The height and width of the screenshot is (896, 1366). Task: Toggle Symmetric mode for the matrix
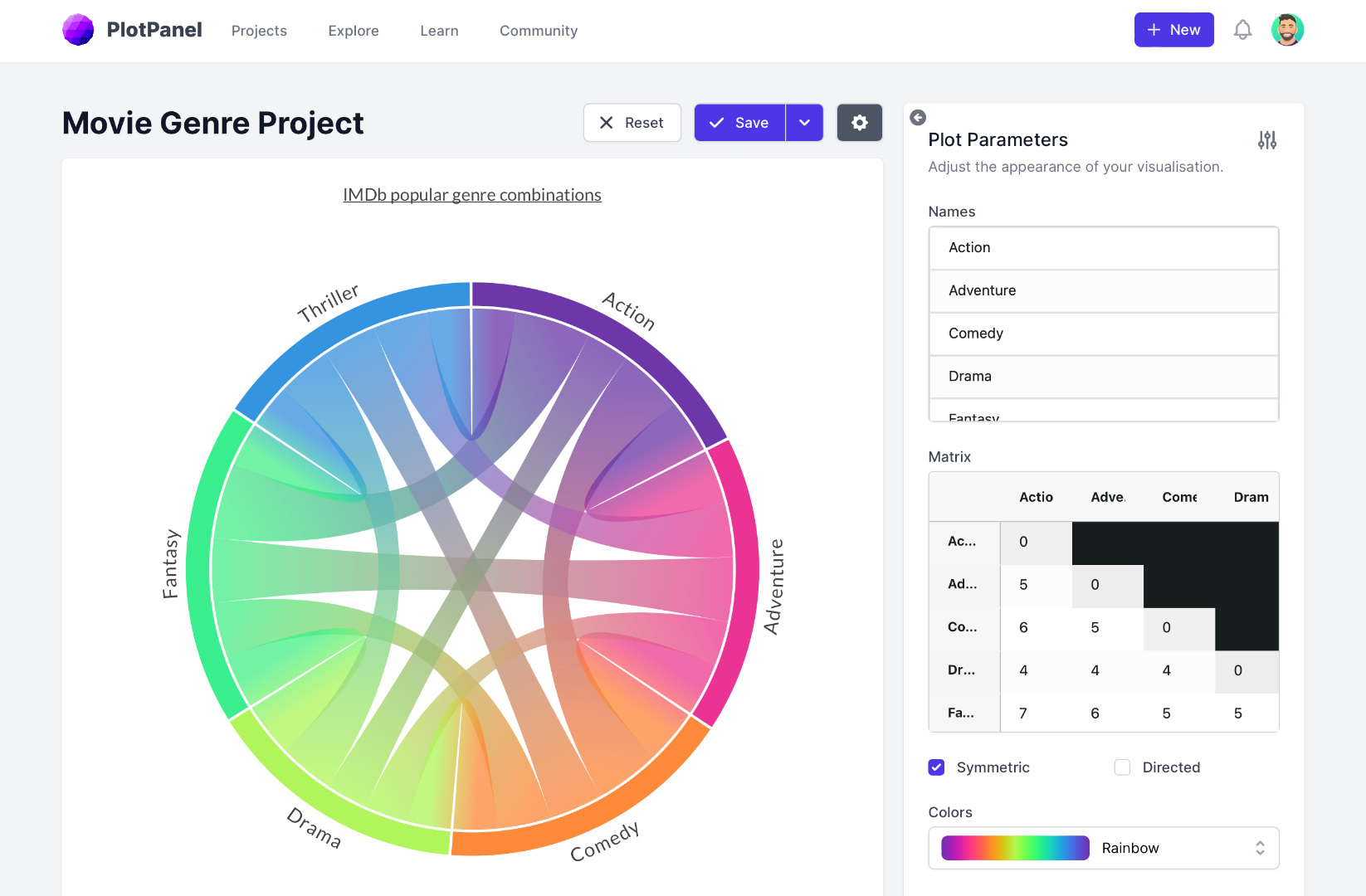pyautogui.click(x=936, y=767)
